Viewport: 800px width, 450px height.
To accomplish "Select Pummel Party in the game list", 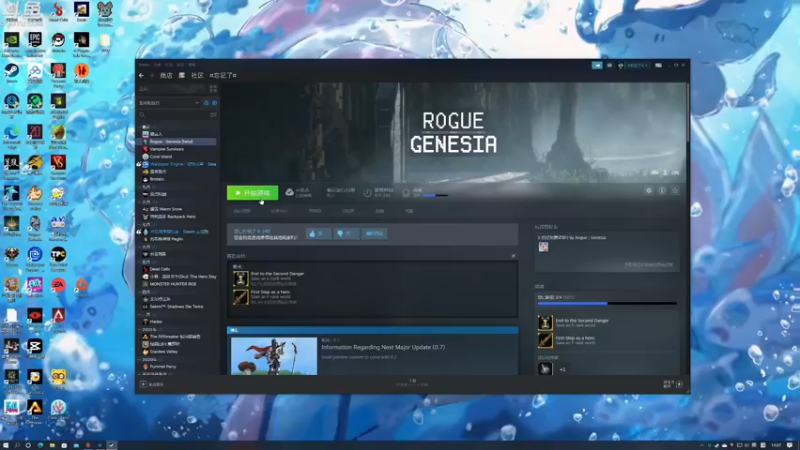I will [x=178, y=366].
